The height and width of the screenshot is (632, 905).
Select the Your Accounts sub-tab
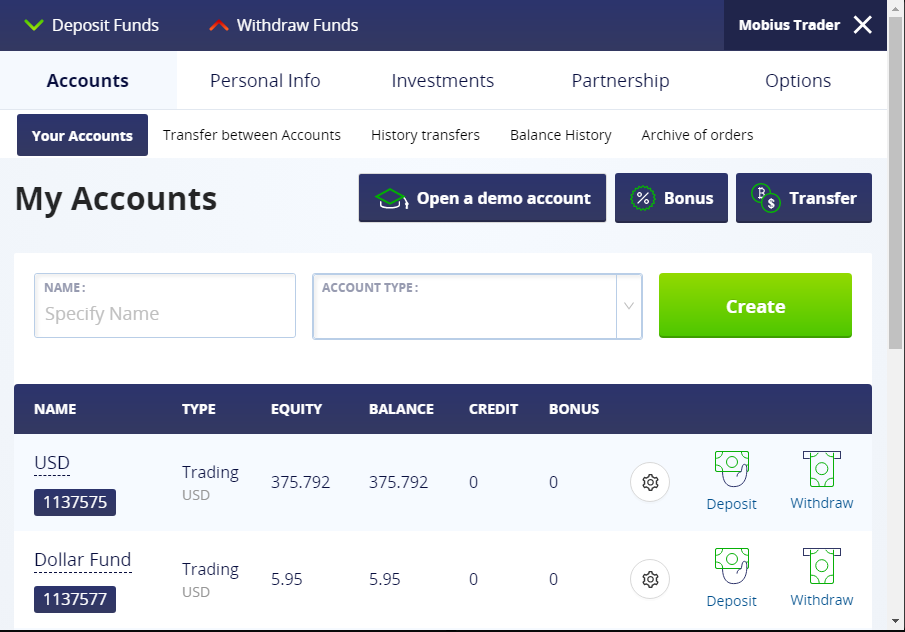(83, 135)
